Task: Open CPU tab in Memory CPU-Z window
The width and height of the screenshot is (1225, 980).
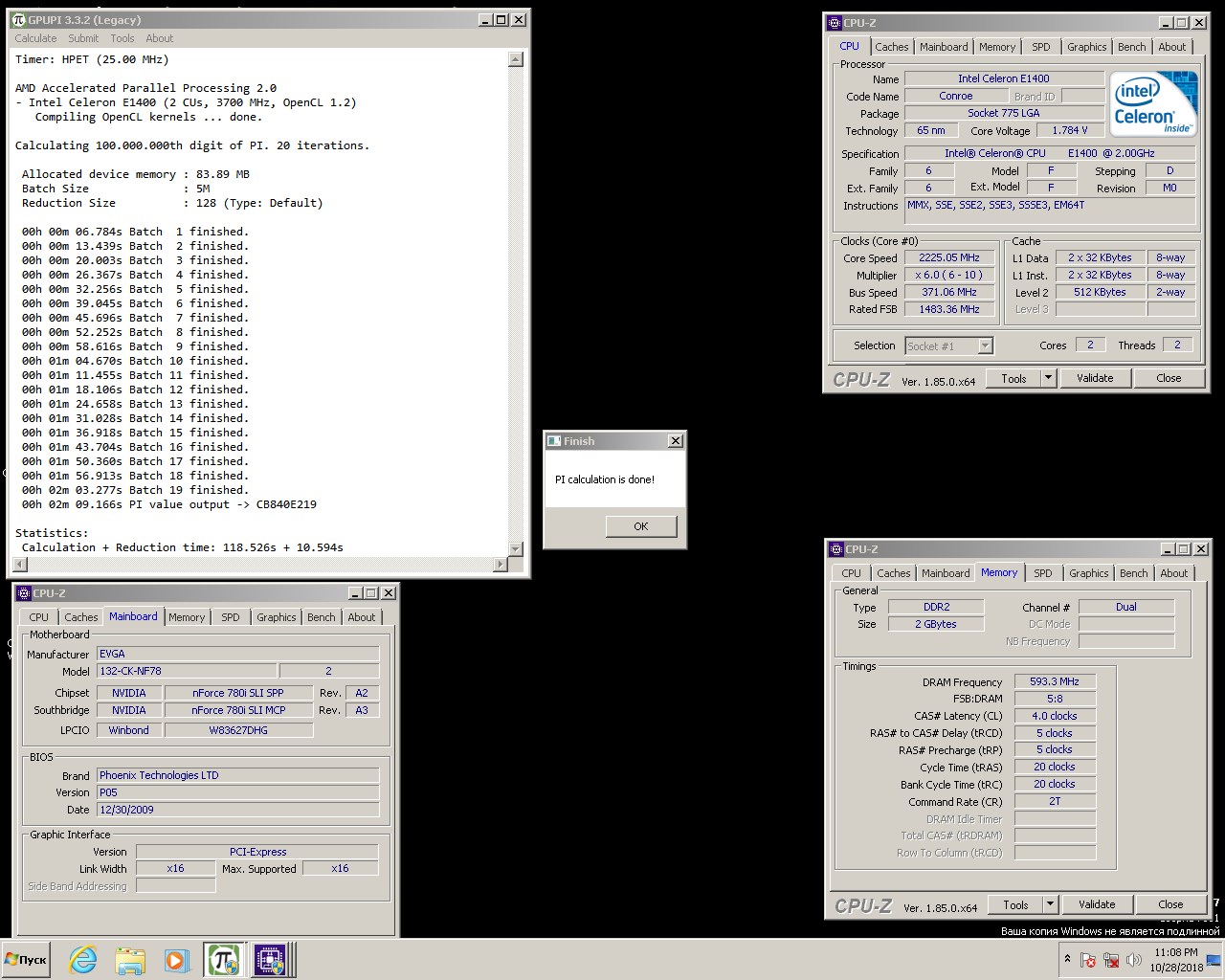Action: [852, 573]
